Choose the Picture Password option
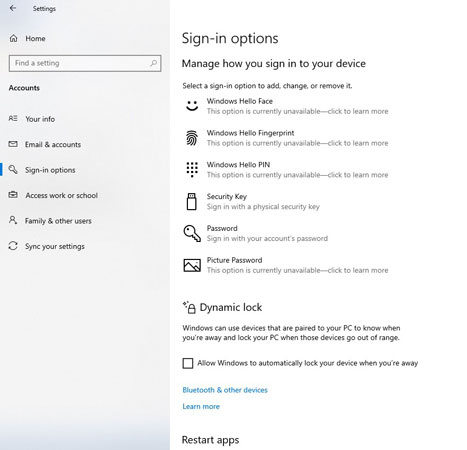The height and width of the screenshot is (450, 467). pyautogui.click(x=286, y=265)
